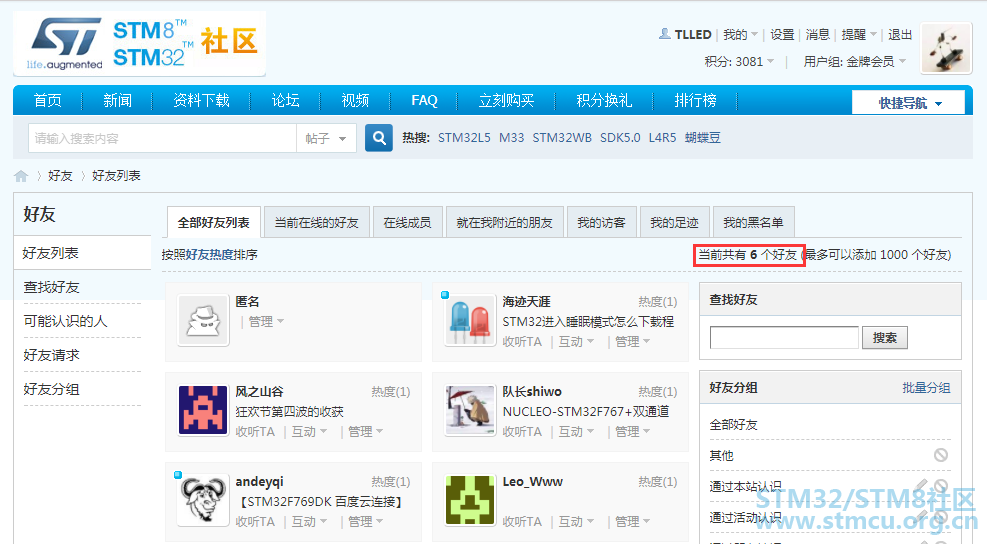Image resolution: width=987 pixels, height=544 pixels.
Task: Open 积分换礼 in main navigation
Action: tap(604, 101)
